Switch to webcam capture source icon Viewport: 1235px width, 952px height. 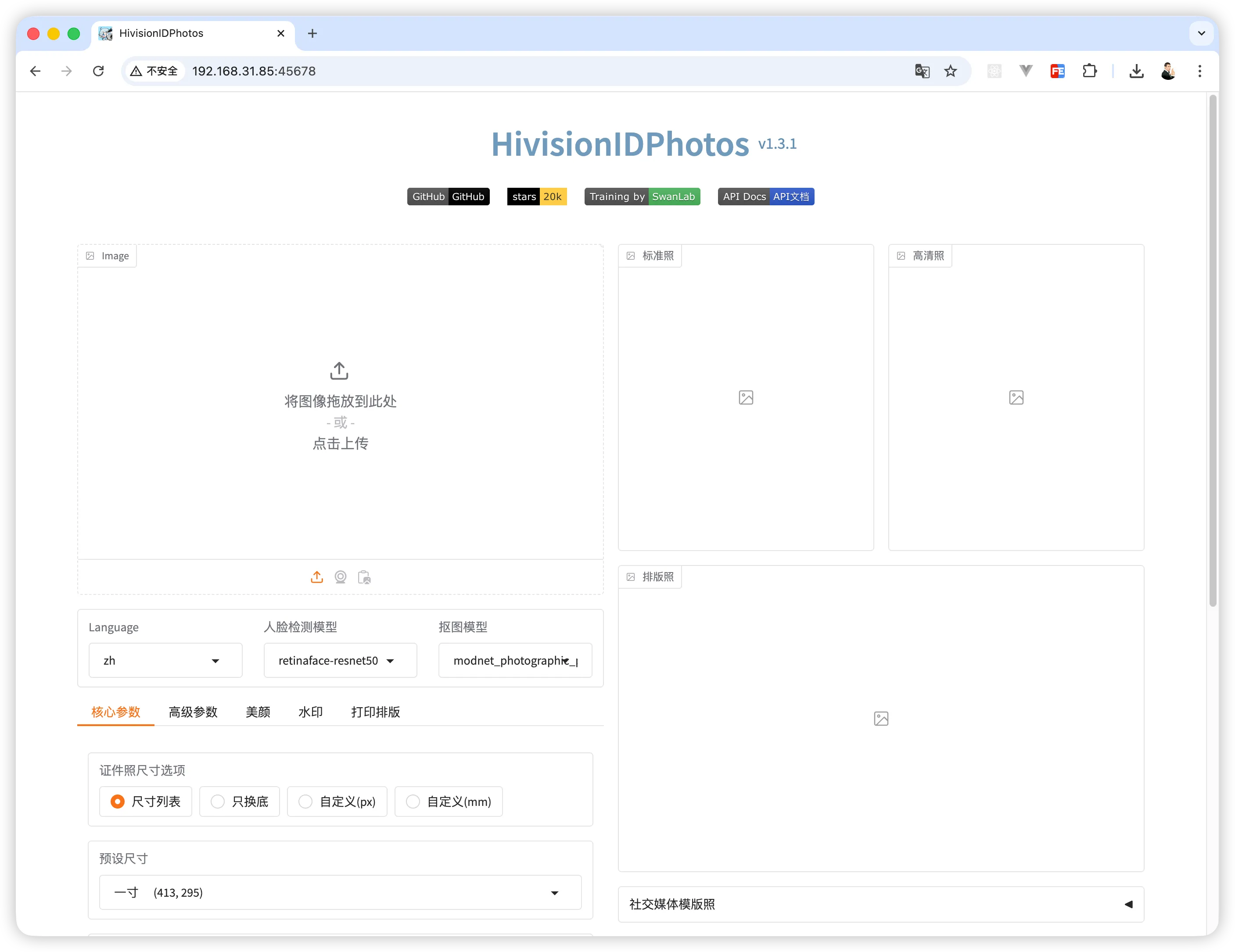[341, 576]
